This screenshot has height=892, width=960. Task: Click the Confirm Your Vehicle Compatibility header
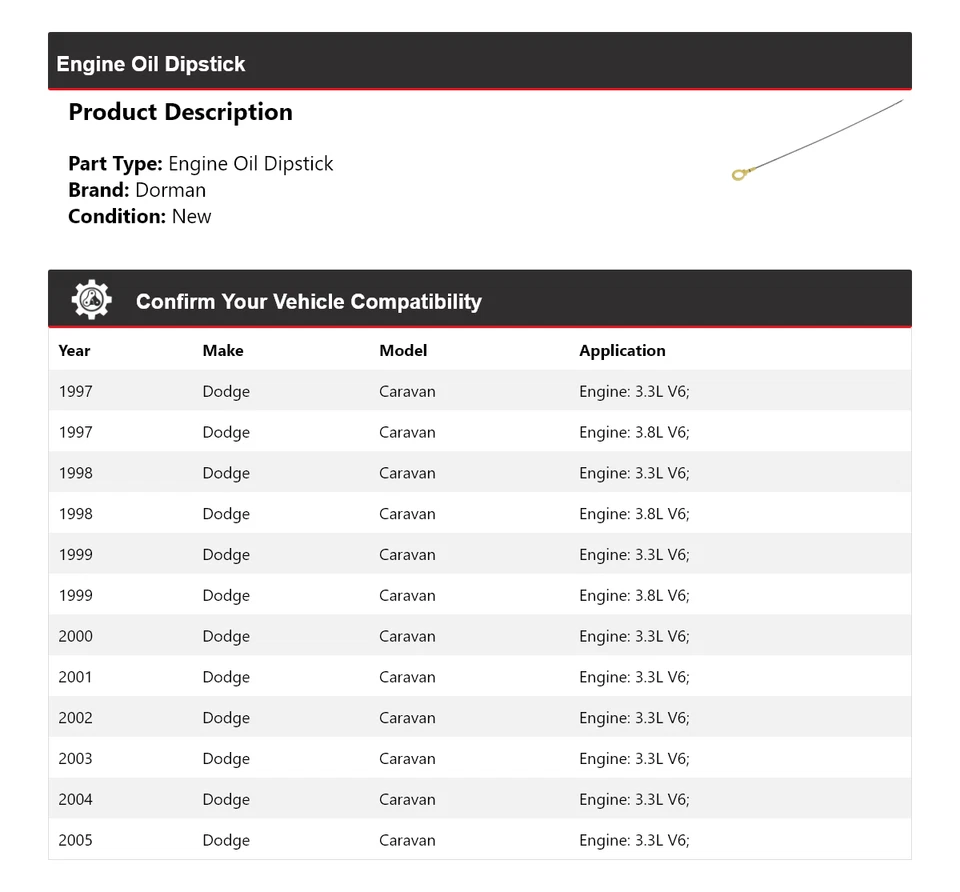(x=308, y=301)
